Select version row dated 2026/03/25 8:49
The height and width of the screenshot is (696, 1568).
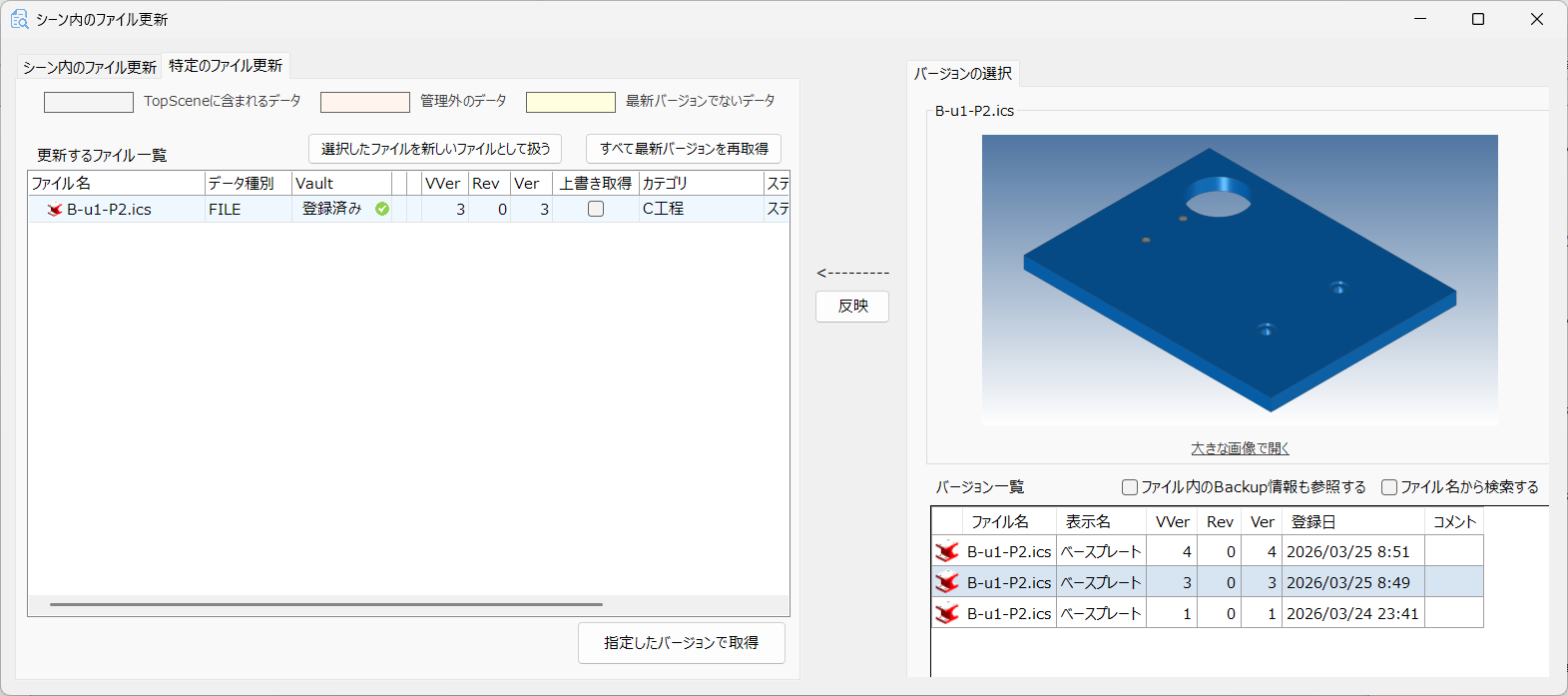[1208, 582]
